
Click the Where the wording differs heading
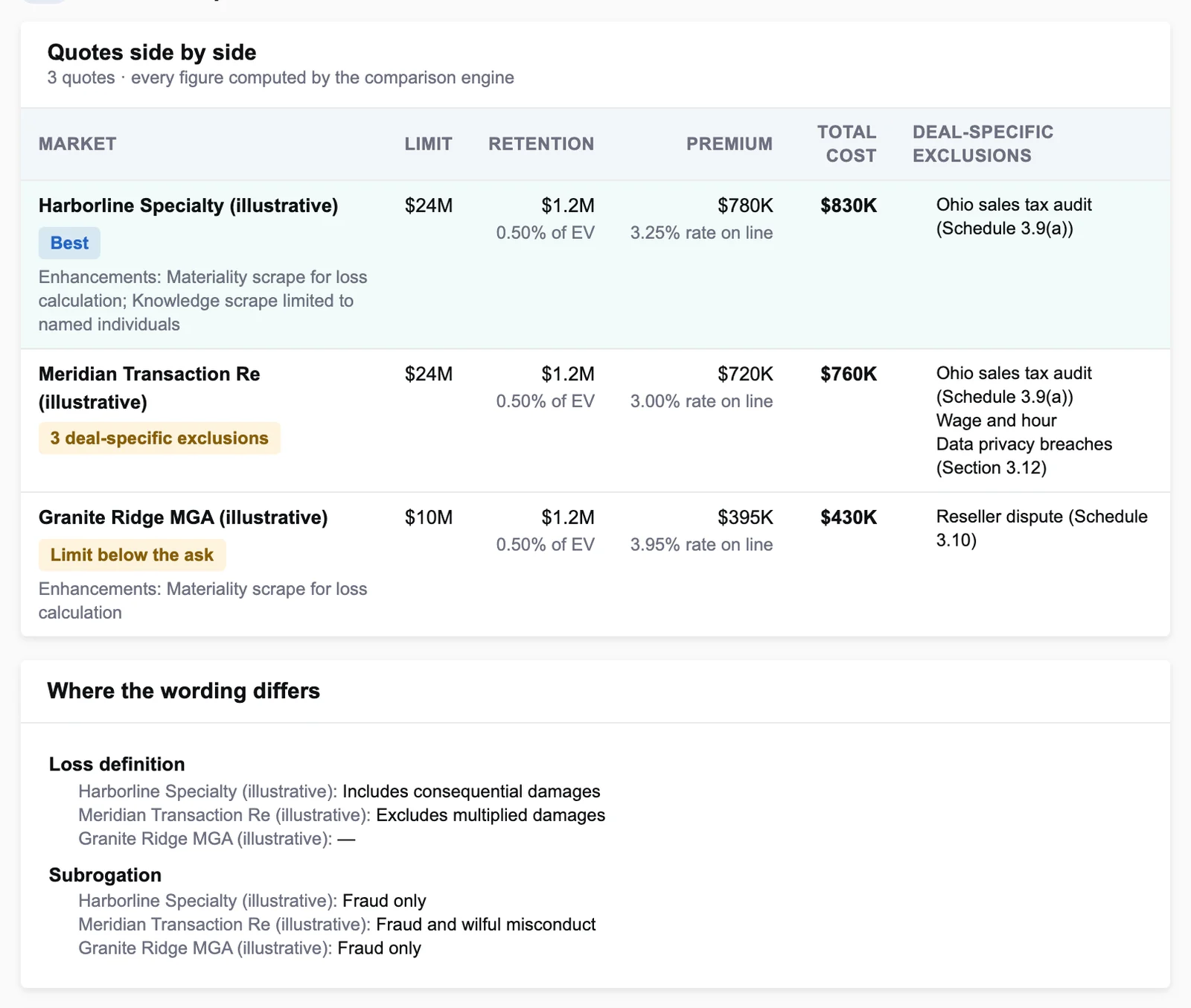pyautogui.click(x=184, y=691)
